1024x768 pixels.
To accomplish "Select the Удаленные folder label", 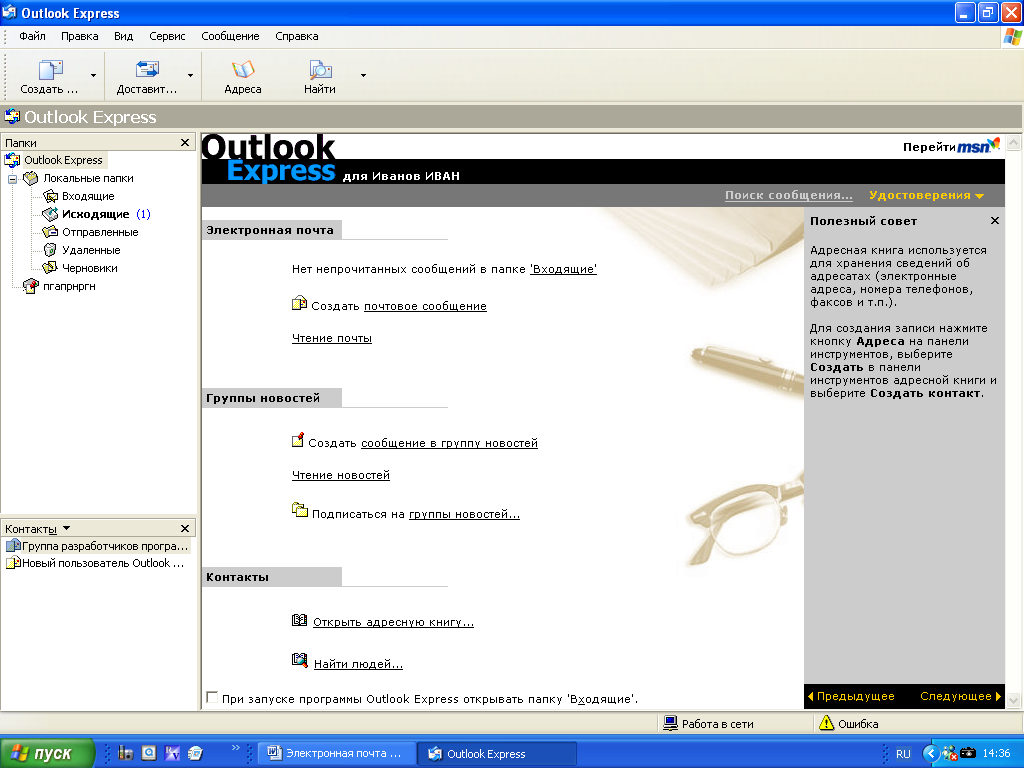I will click(91, 250).
